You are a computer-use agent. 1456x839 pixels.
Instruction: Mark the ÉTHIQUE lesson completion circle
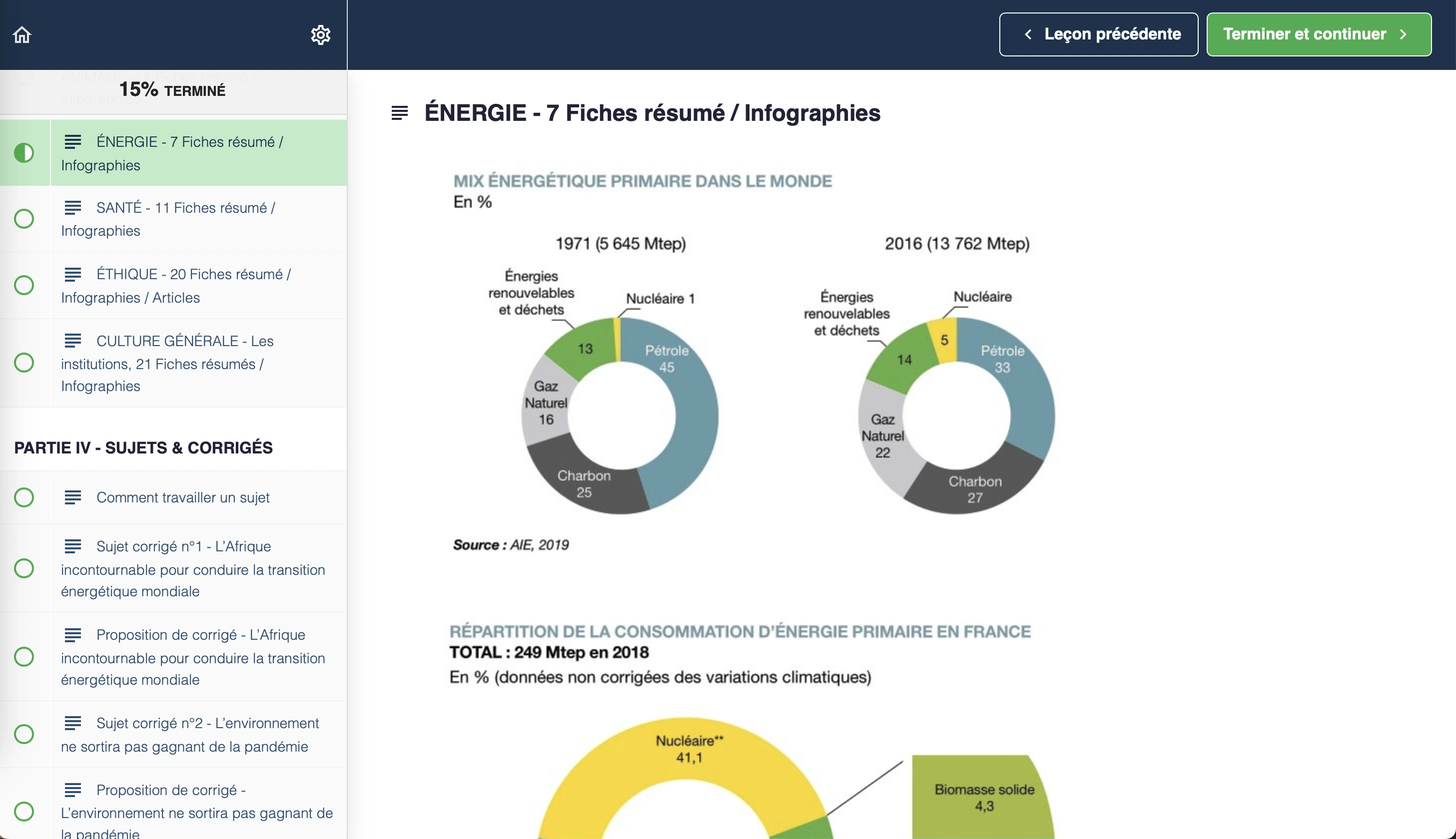pos(23,285)
